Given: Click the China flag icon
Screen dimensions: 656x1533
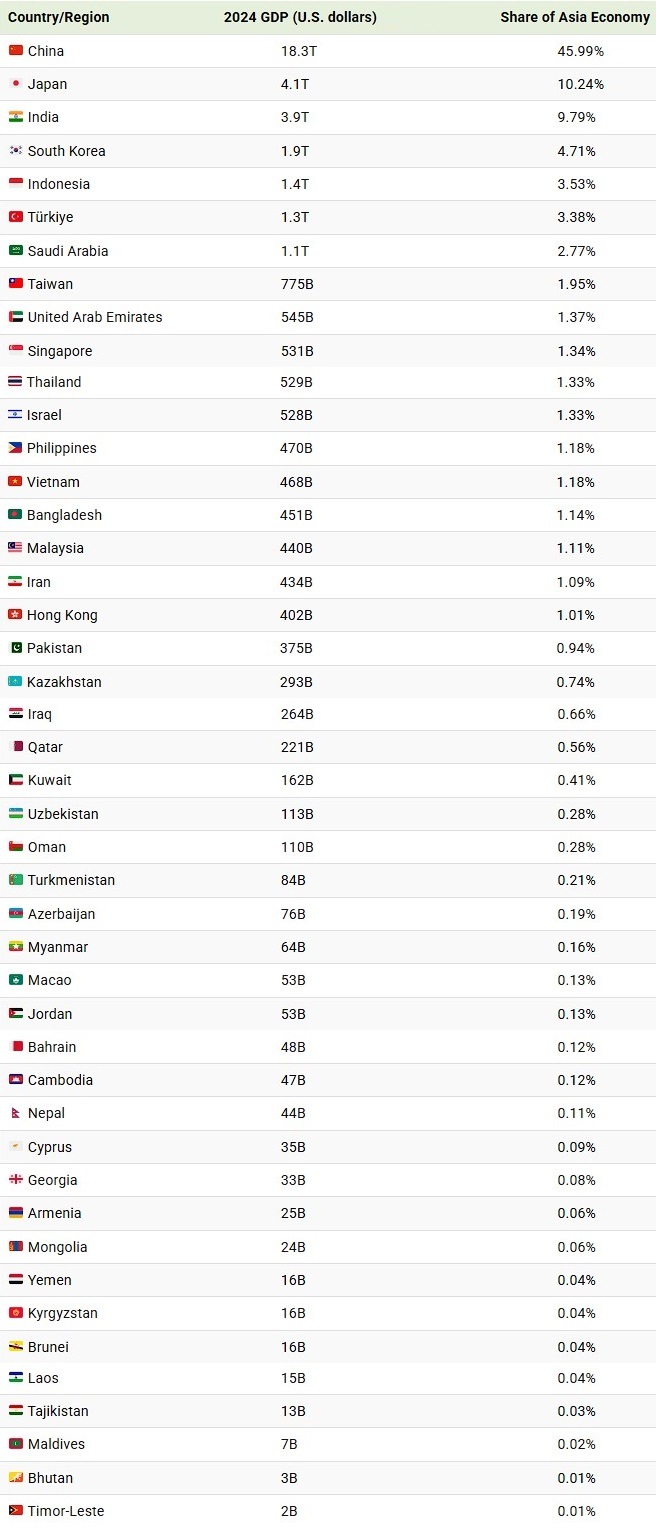Looking at the screenshot, I should (15, 50).
